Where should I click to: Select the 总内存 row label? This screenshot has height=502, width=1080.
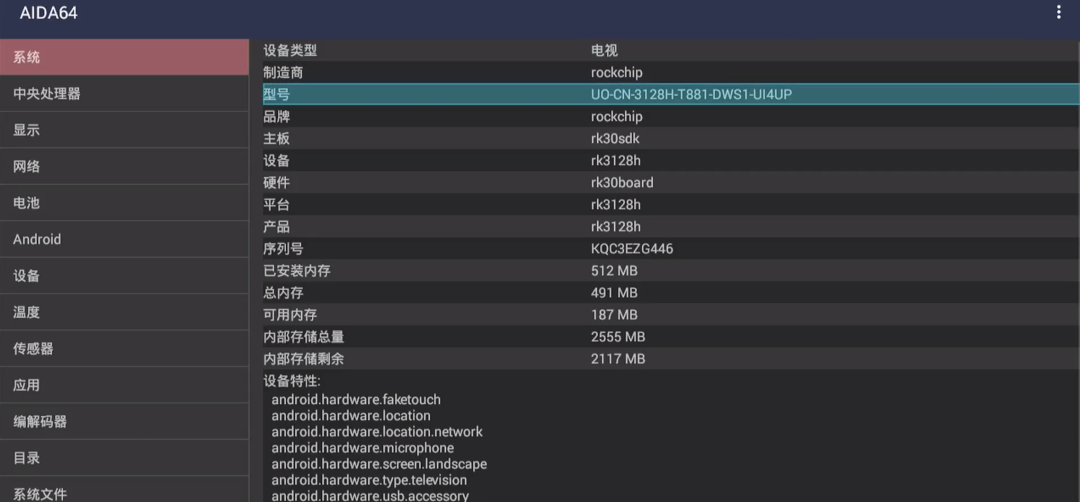point(283,293)
